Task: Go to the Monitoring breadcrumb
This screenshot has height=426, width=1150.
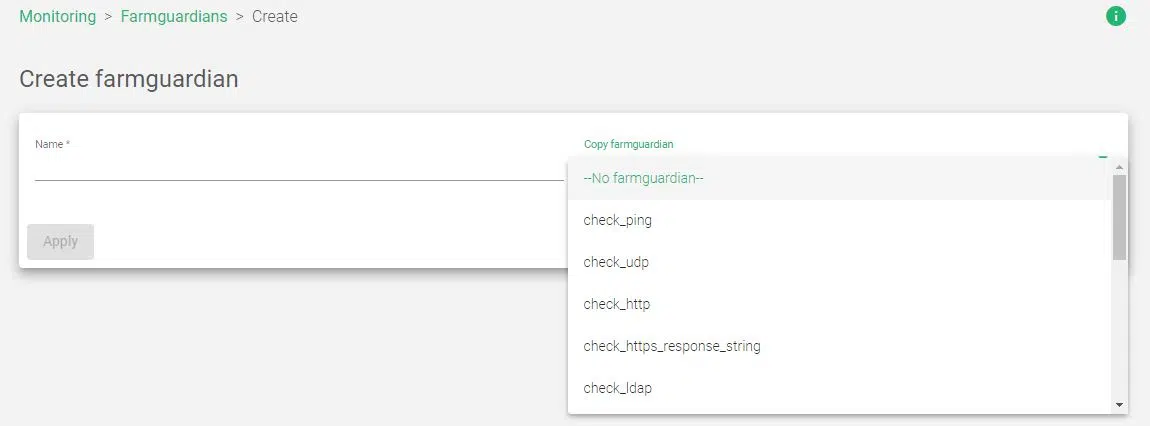Action: coord(58,16)
